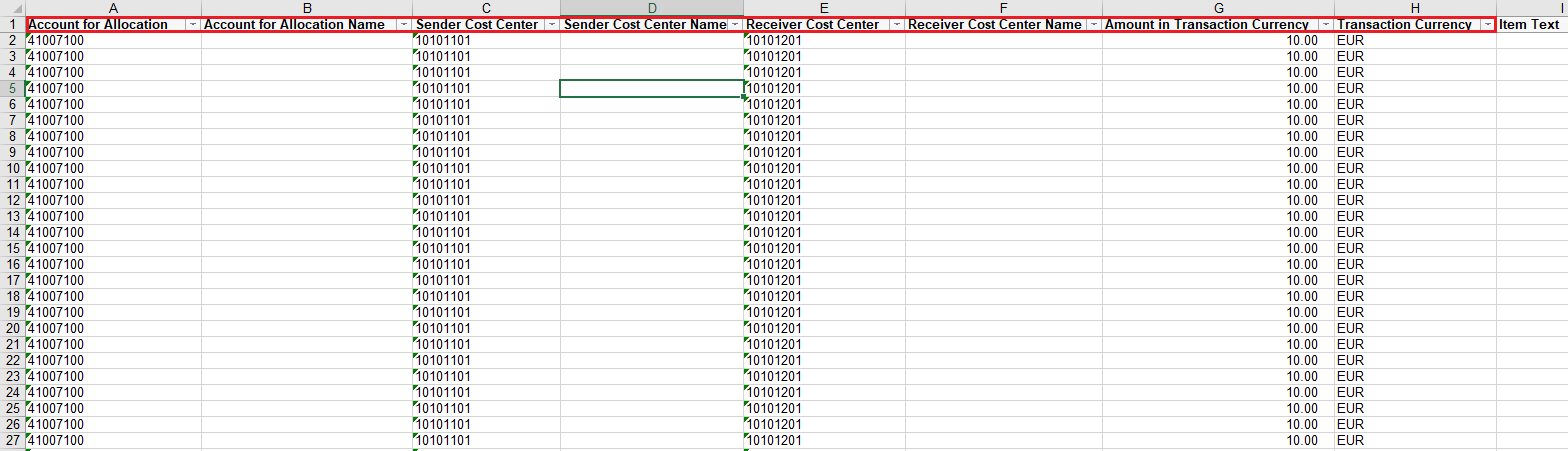1568x451 pixels.
Task: Select row 20 via its row number
Action: coord(12,328)
